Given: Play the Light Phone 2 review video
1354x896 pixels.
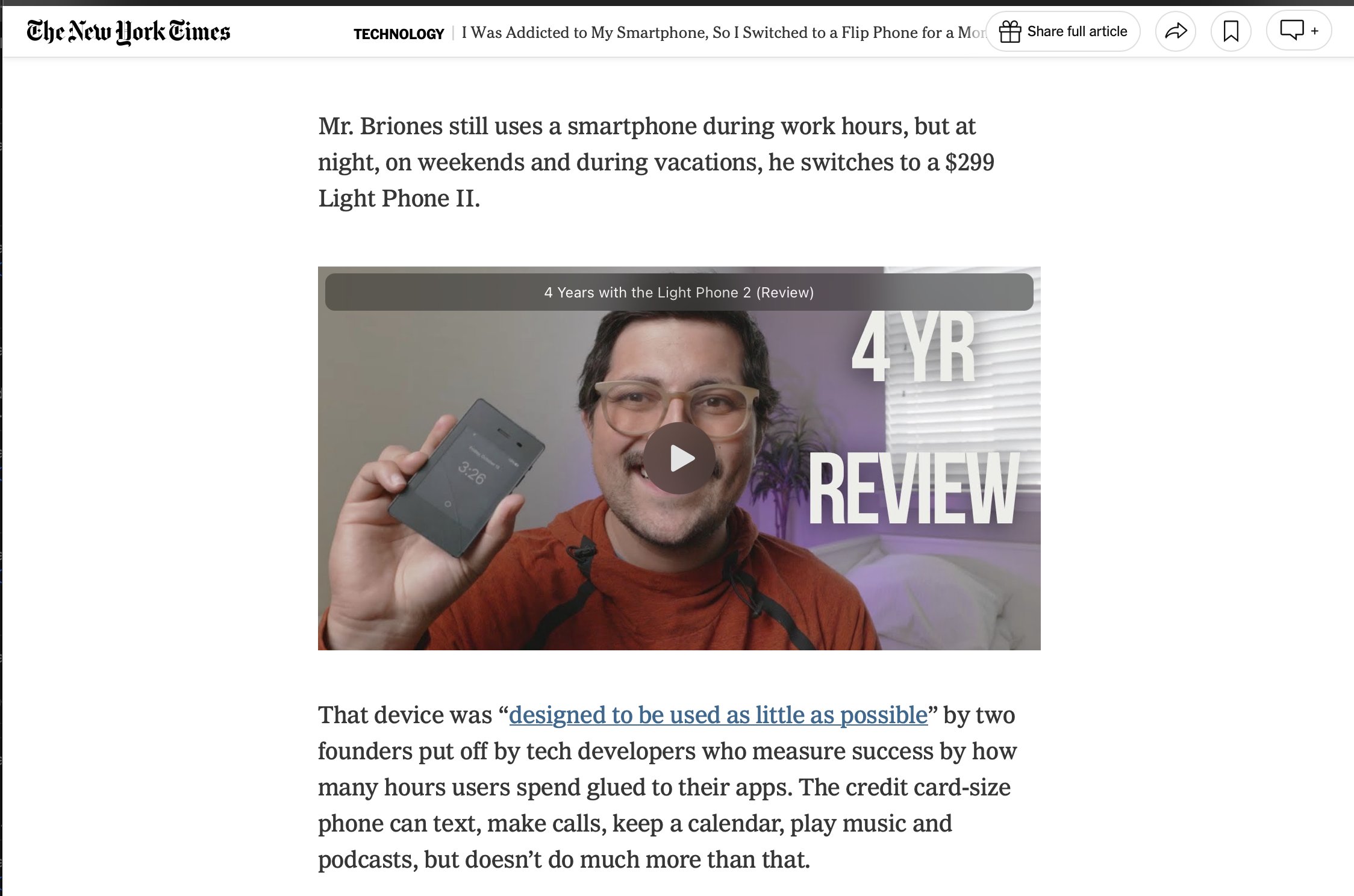Looking at the screenshot, I should pyautogui.click(x=679, y=458).
